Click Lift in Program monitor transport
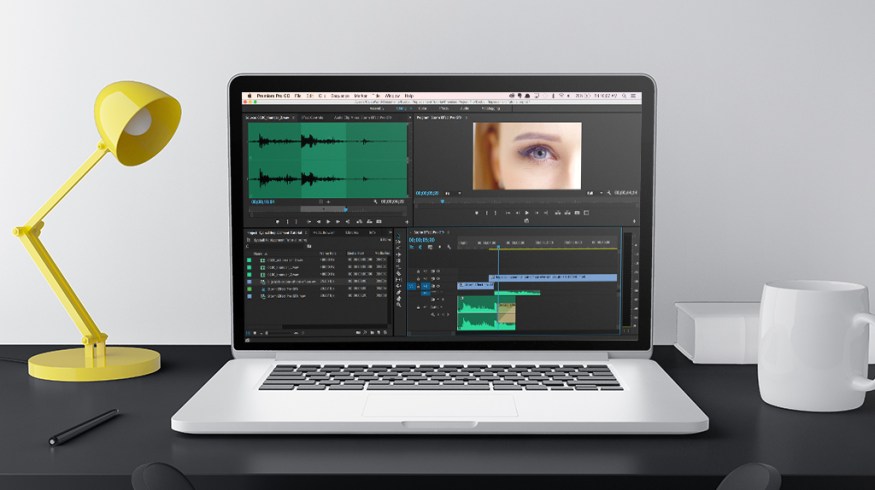Viewport: 875px width, 490px height. point(557,213)
